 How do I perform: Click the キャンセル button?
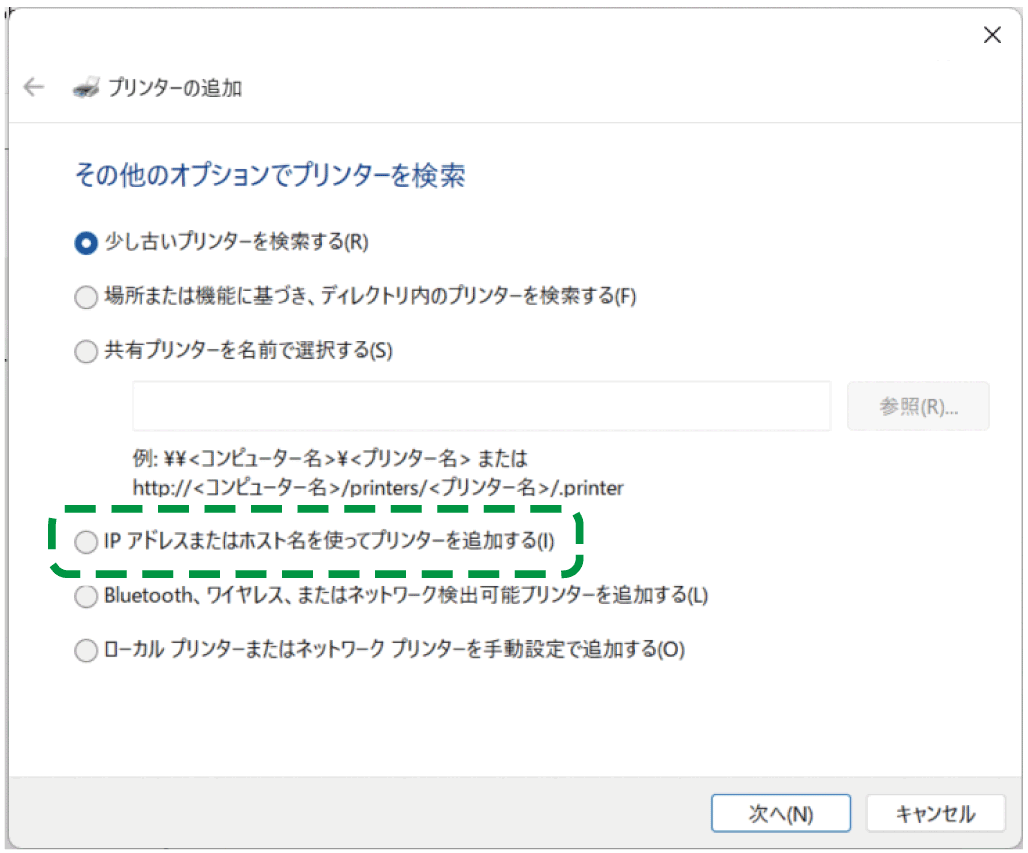(x=935, y=813)
